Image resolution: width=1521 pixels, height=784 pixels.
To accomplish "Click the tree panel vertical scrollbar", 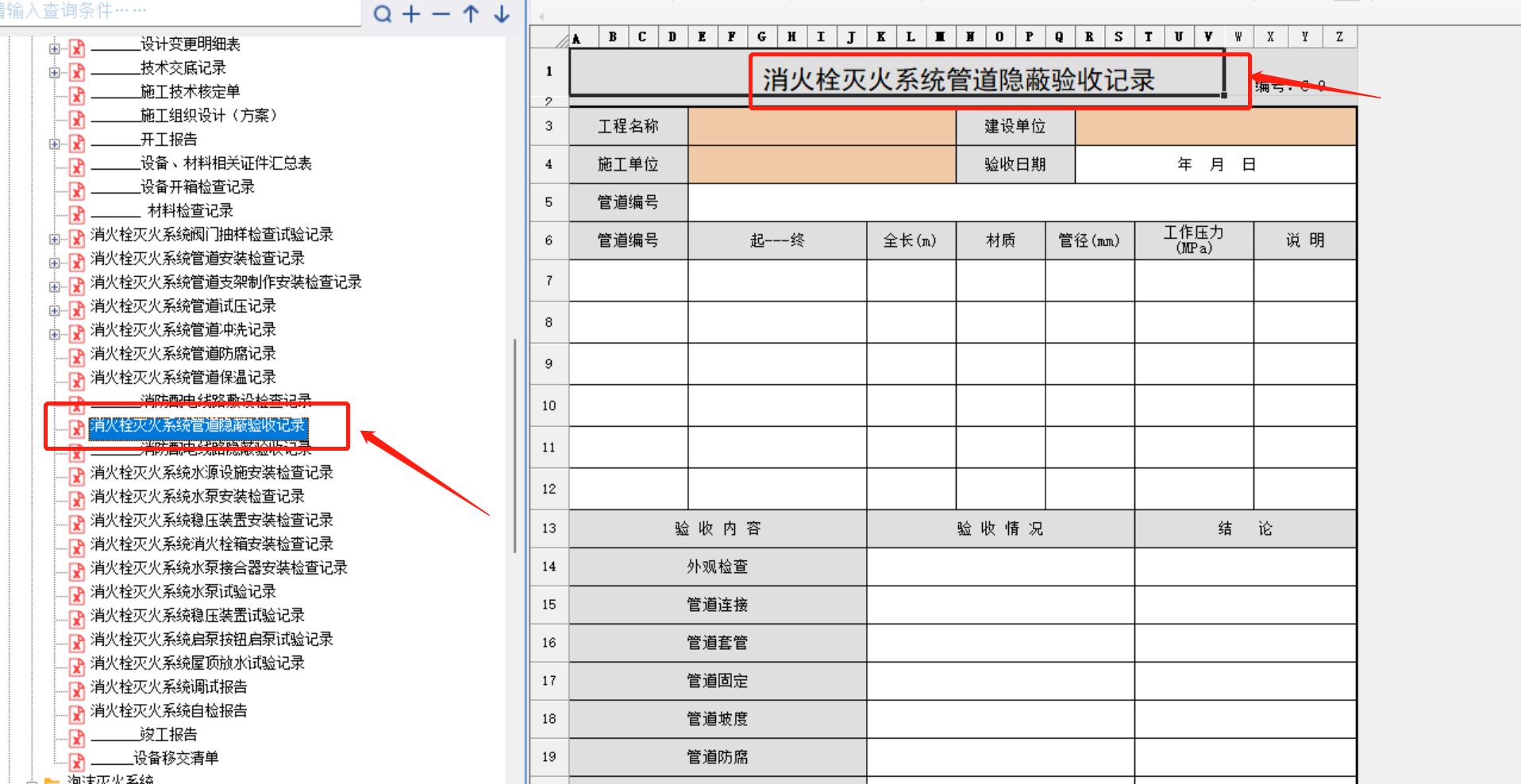I will click(514, 446).
